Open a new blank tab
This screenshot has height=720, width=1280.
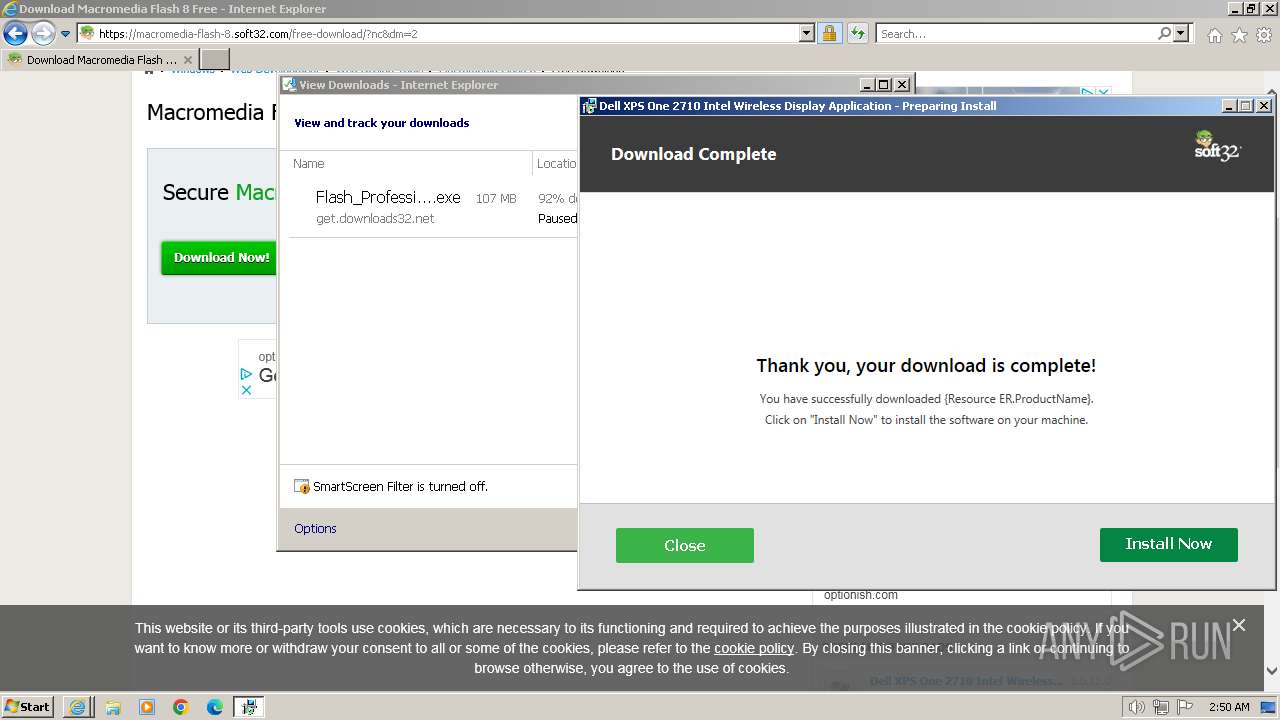click(x=215, y=59)
